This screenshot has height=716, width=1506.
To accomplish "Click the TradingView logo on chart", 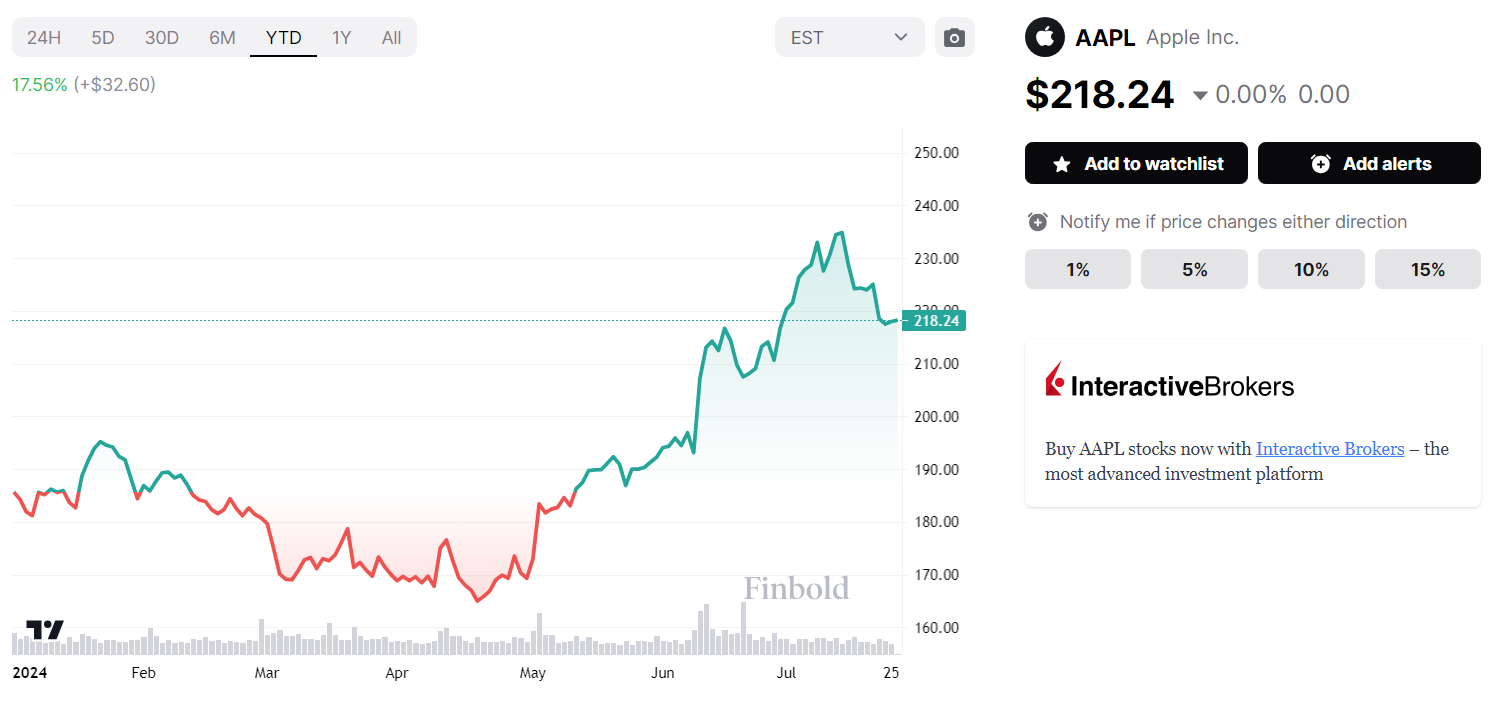I will (45, 630).
